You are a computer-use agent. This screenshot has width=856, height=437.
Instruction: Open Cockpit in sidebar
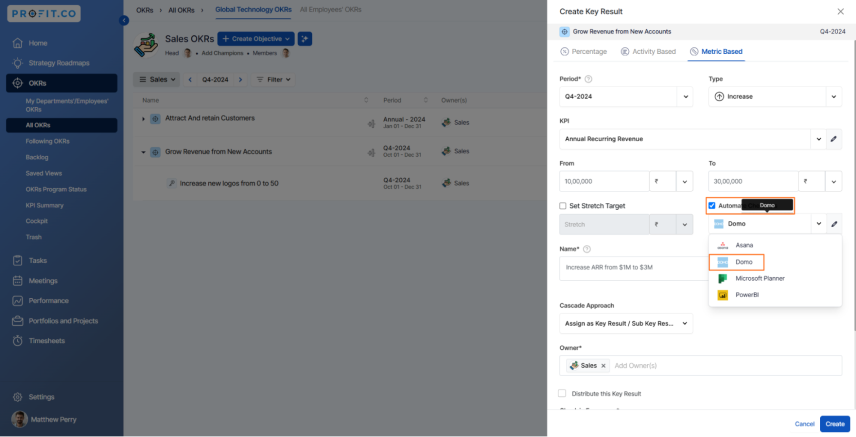coord(37,221)
